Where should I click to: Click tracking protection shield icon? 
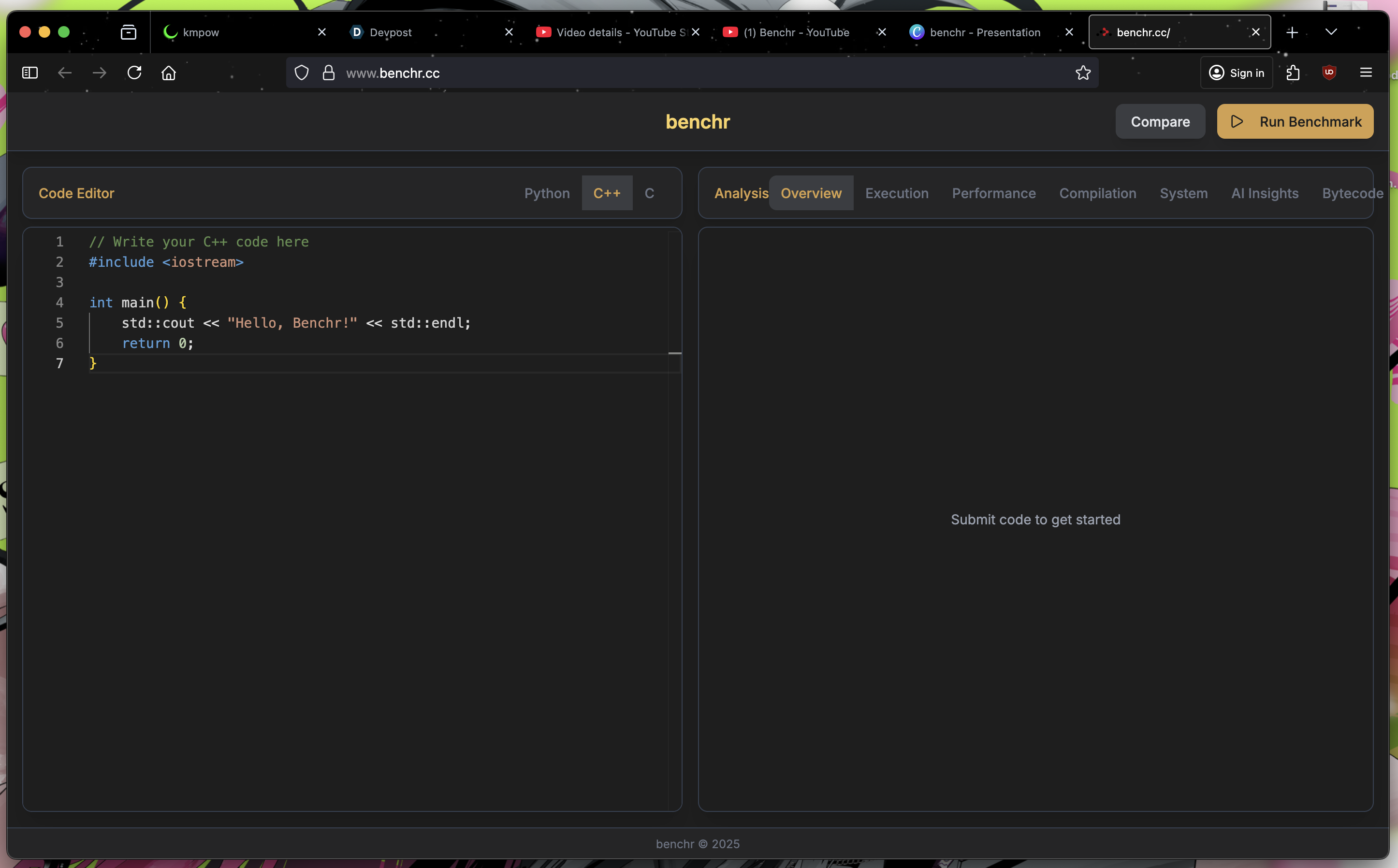(302, 73)
